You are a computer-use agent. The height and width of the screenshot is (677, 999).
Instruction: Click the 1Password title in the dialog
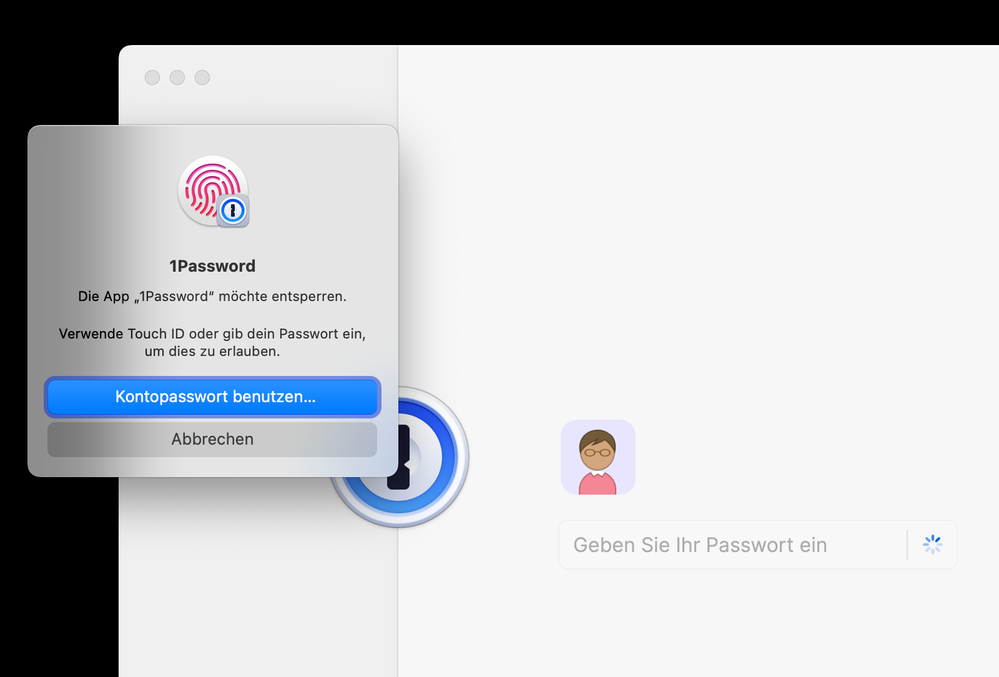pyautogui.click(x=212, y=266)
